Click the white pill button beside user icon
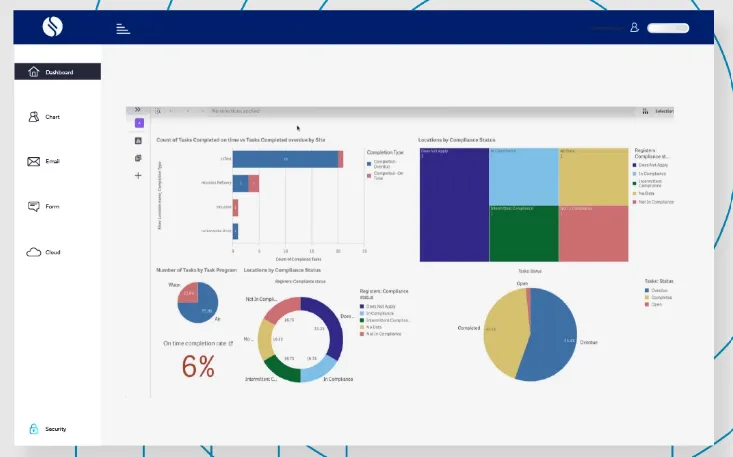 668,28
